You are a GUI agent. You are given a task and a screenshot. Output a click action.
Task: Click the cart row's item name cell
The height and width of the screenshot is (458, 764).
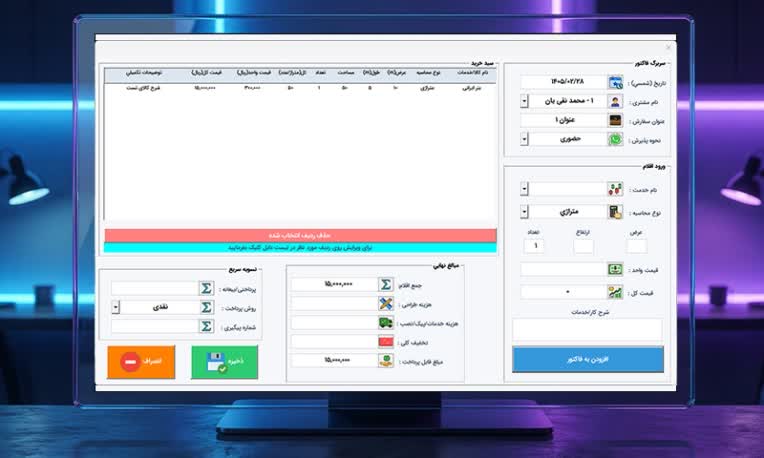pos(472,88)
